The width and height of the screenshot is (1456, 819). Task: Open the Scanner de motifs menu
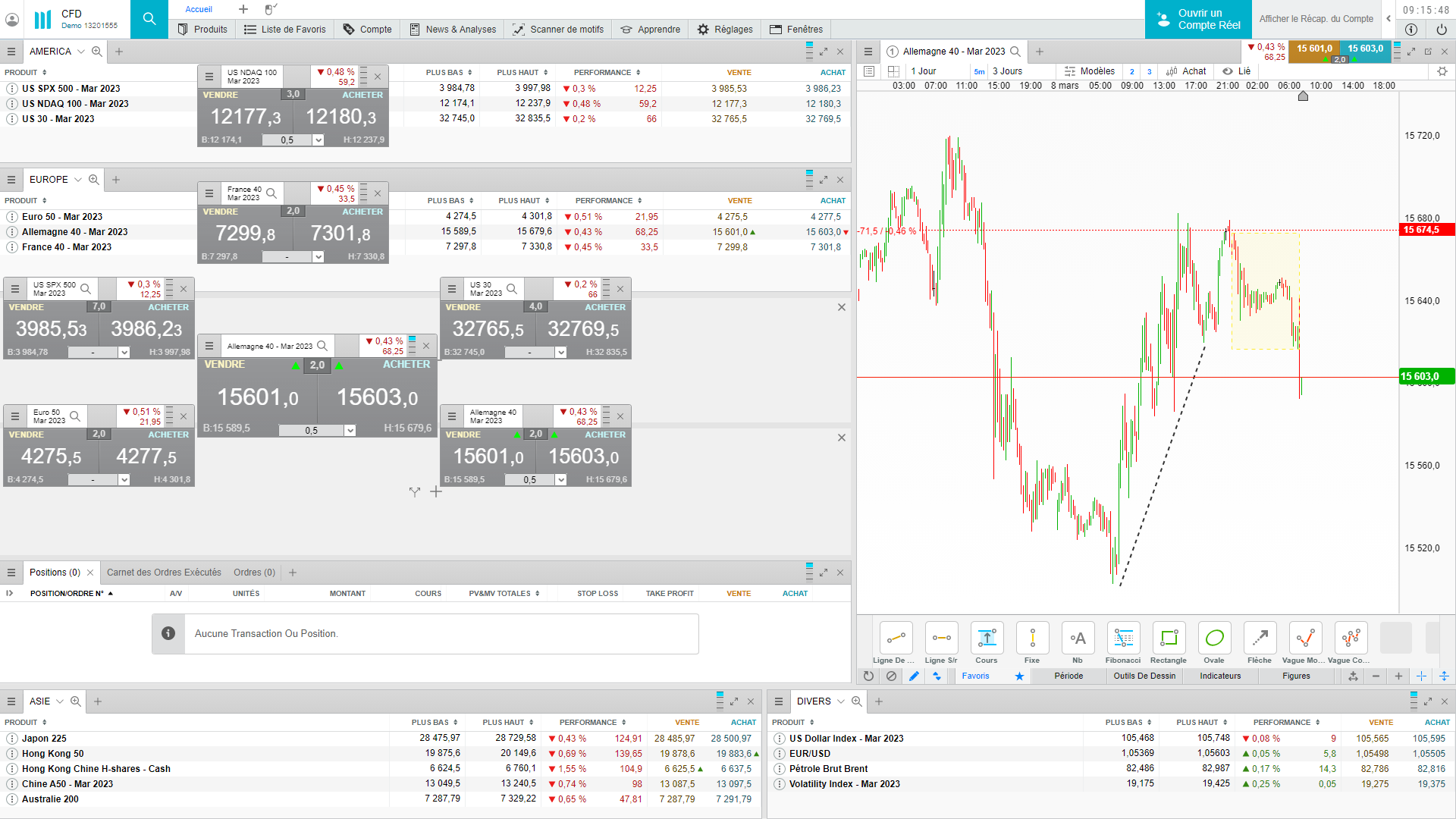[x=558, y=30]
